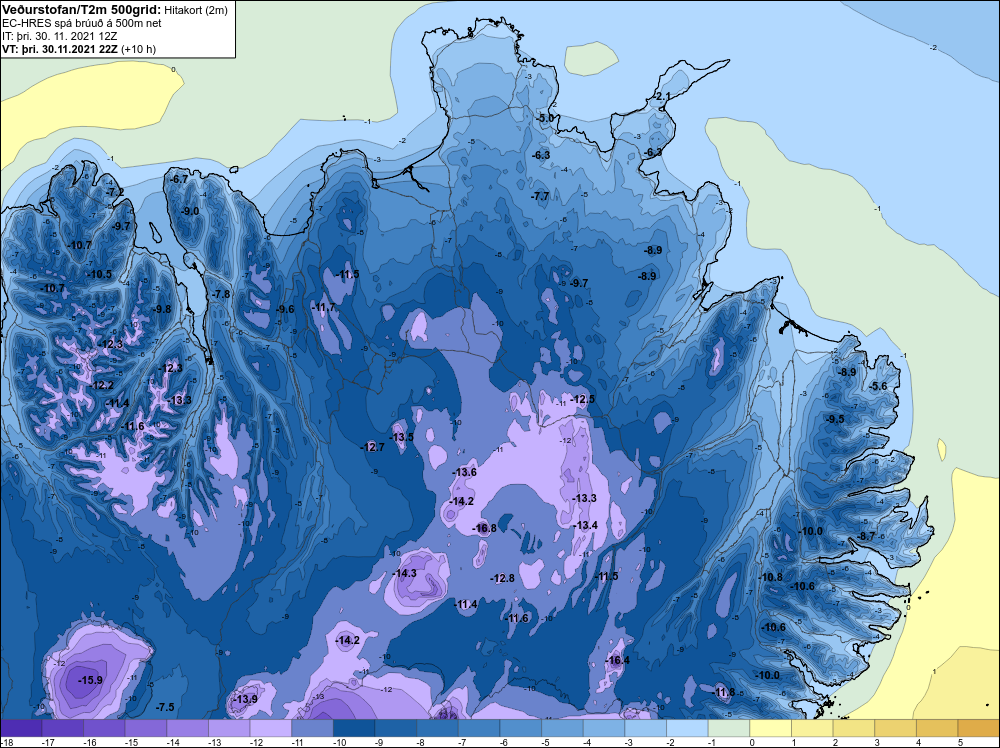Click the -5.0 temperature value
Viewport: 1000px width, 748px height.
tap(545, 119)
